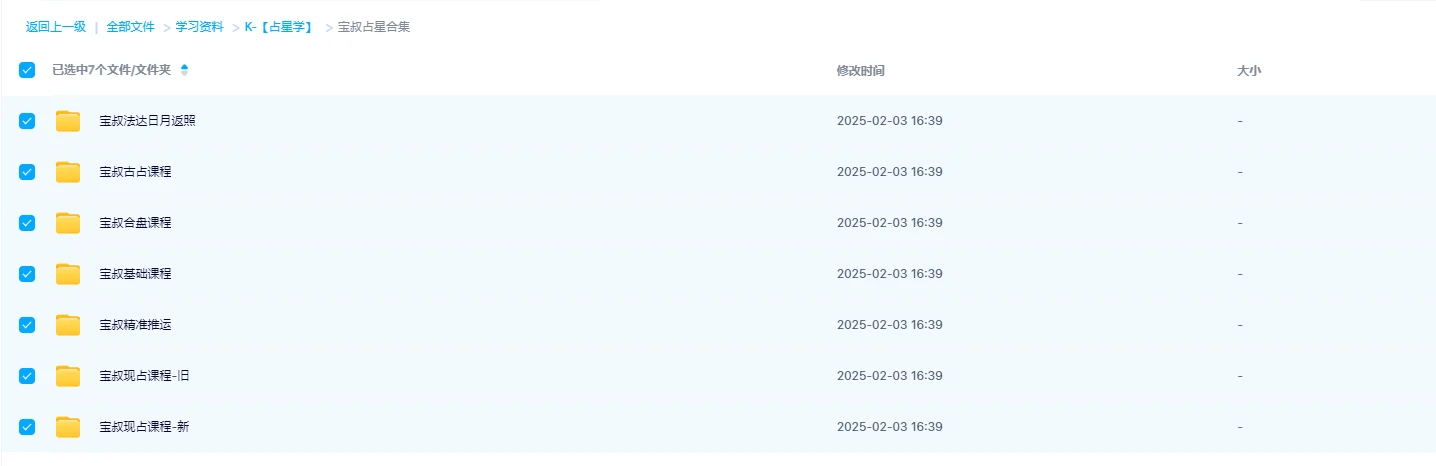The height and width of the screenshot is (466, 1436).
Task: Open the 宝叔古占课程 folder icon
Action: 68,172
